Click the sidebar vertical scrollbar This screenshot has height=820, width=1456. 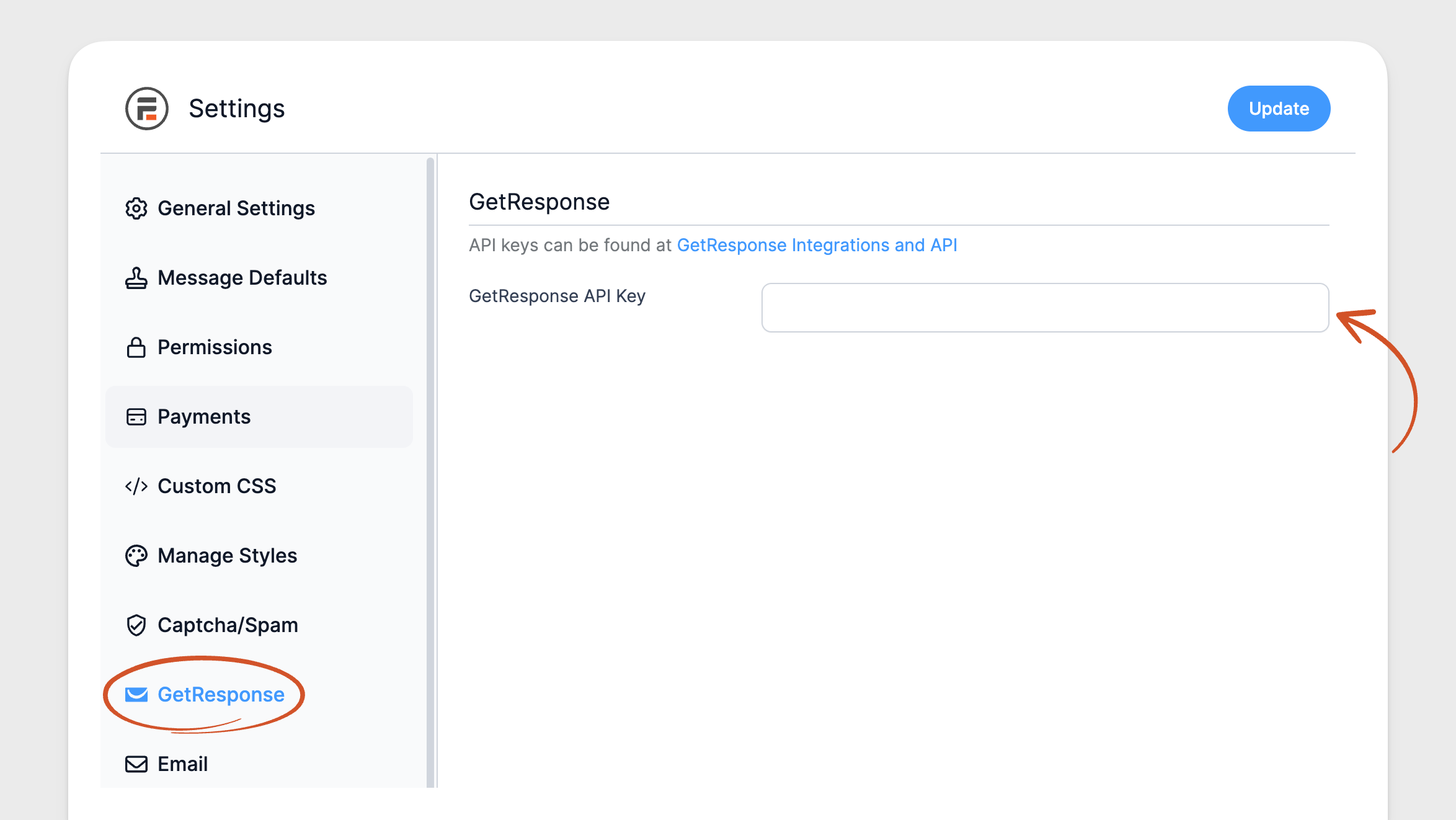click(x=430, y=471)
